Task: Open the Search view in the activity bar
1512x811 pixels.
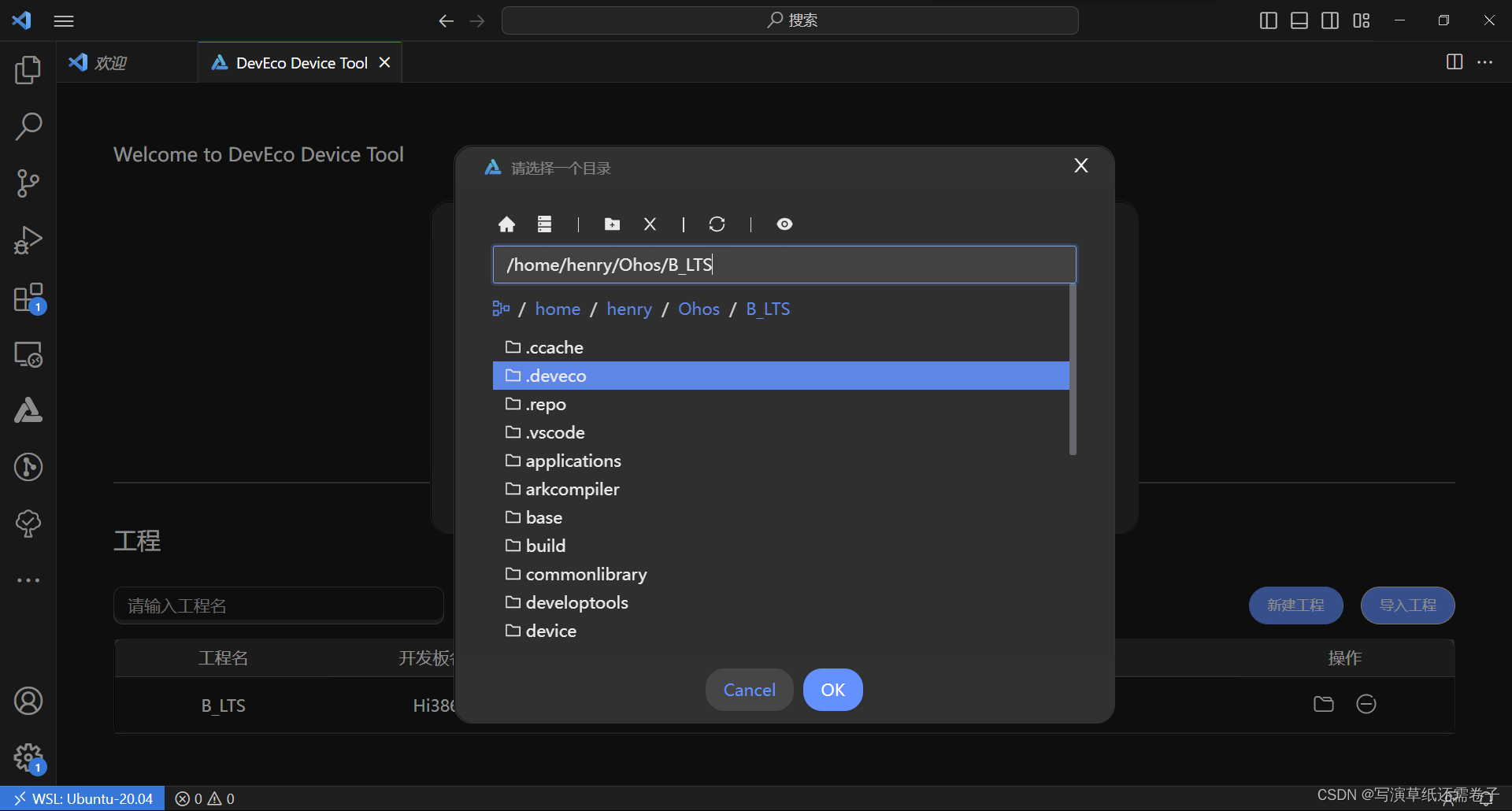Action: (28, 127)
